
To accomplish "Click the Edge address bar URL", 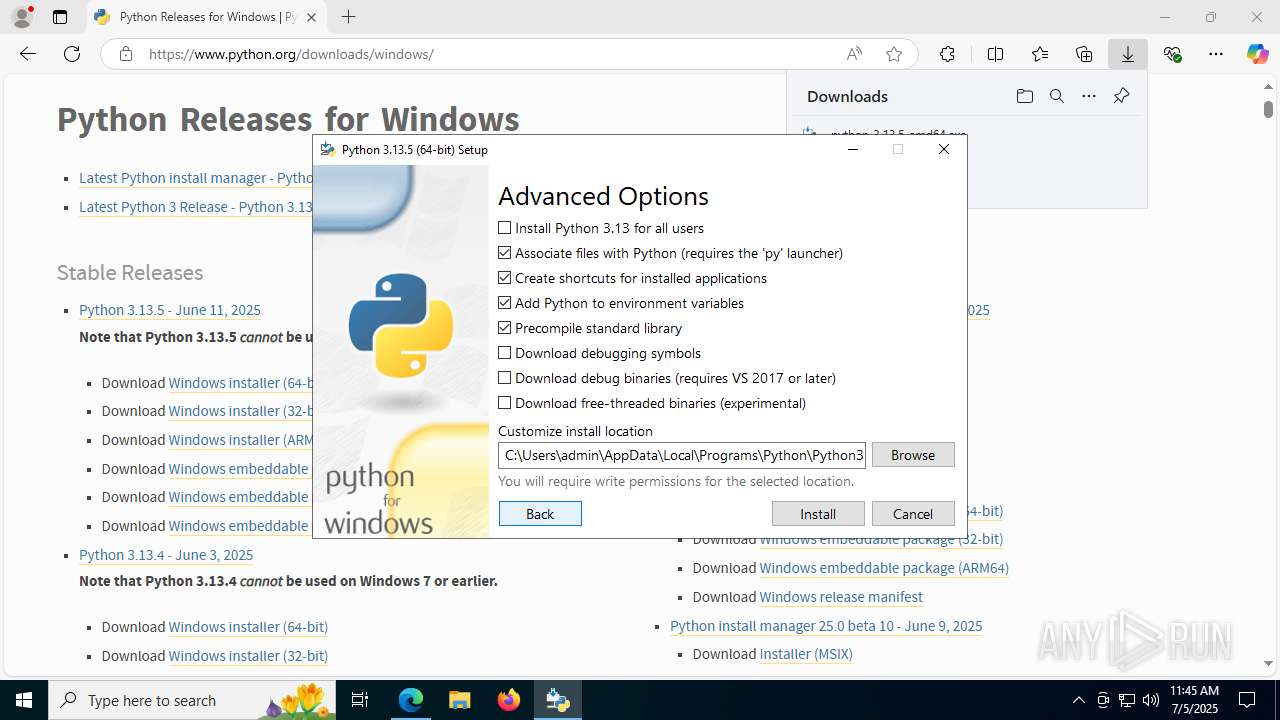I will pos(291,54).
